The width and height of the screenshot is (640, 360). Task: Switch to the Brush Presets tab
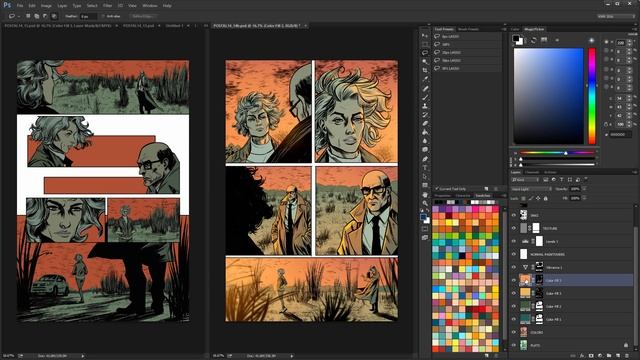tap(468, 29)
